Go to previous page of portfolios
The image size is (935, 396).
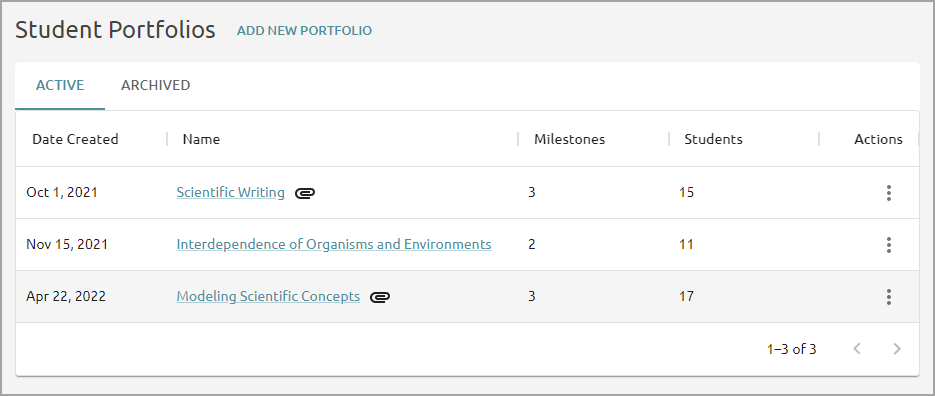click(857, 349)
